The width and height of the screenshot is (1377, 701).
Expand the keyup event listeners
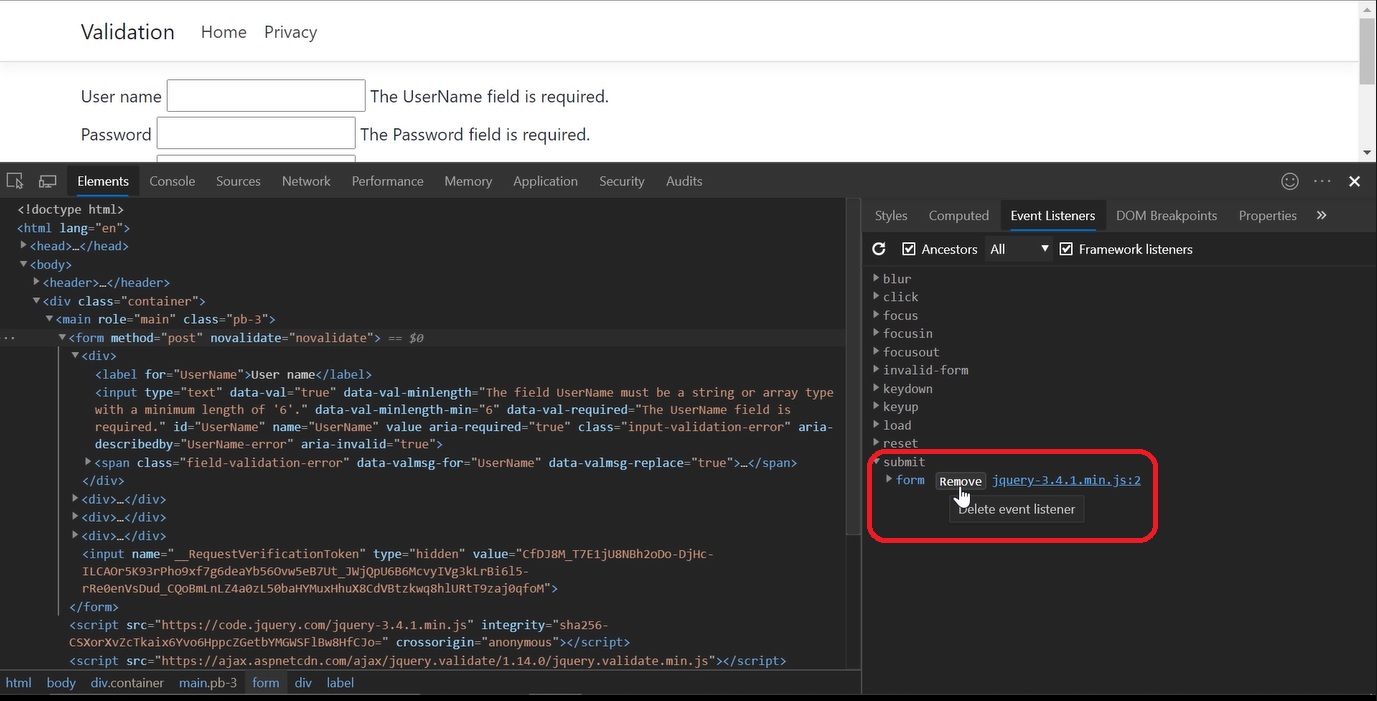877,406
